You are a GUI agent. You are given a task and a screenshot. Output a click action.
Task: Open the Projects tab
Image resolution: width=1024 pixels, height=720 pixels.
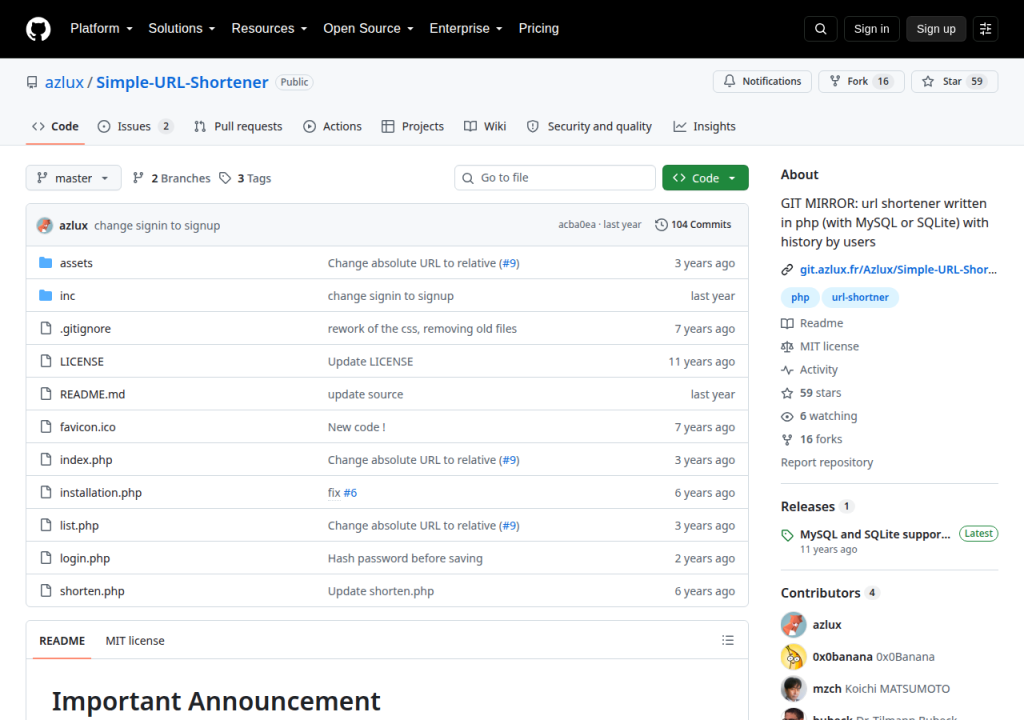point(413,127)
